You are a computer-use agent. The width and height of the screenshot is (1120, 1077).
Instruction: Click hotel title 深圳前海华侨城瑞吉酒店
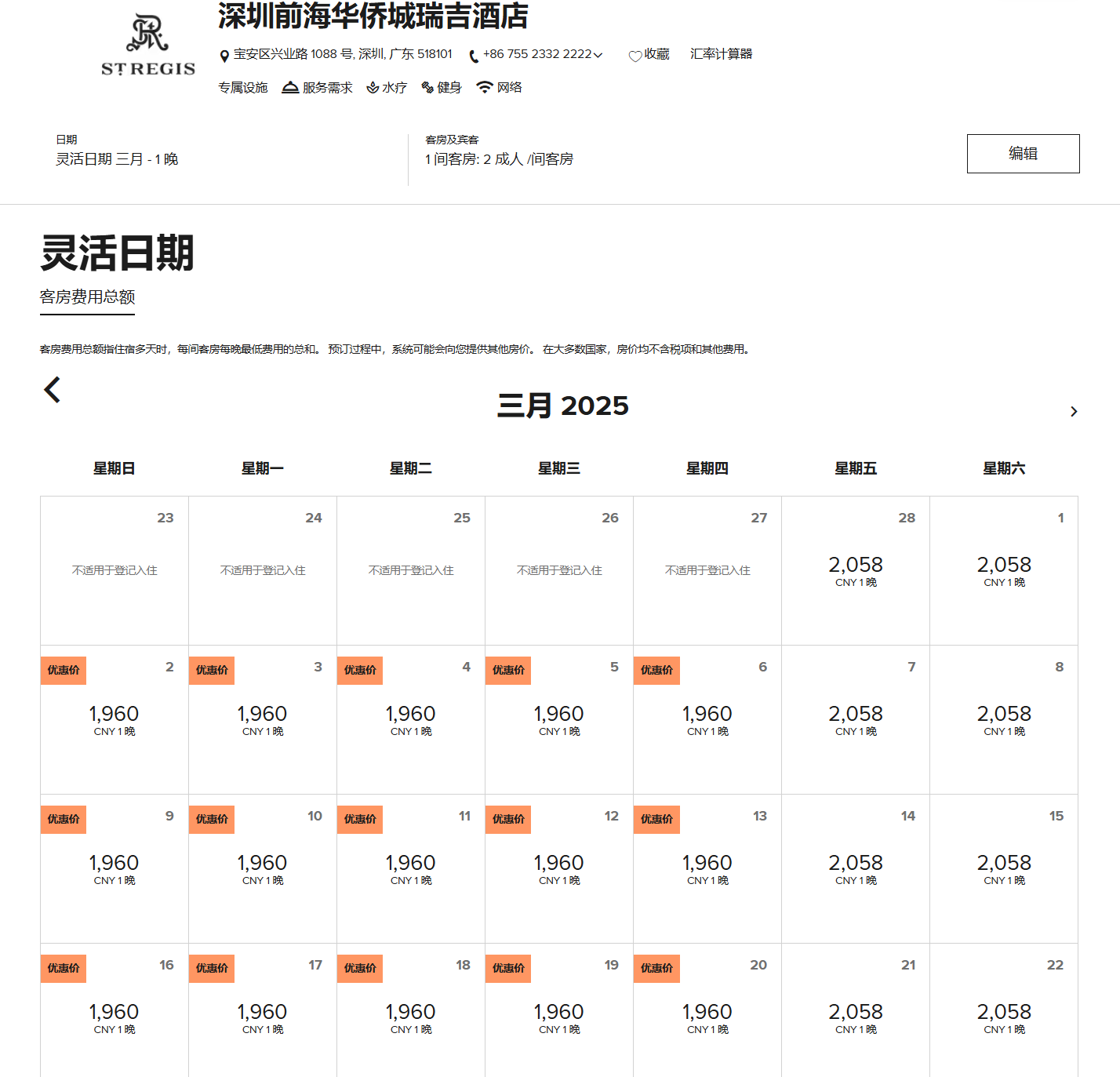(x=373, y=16)
